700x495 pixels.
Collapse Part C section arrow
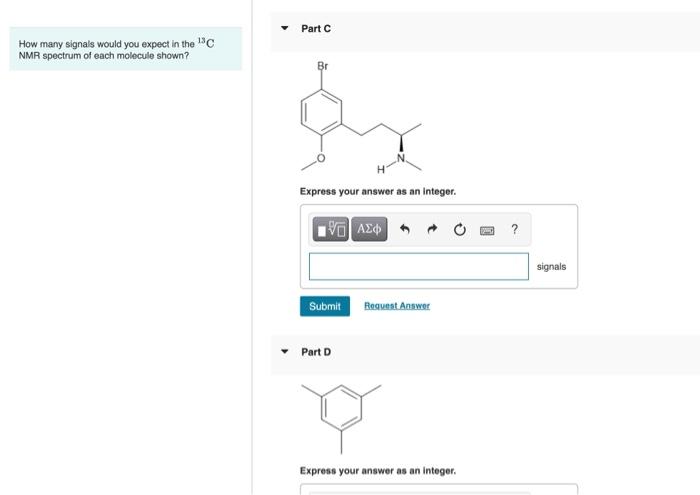coord(285,28)
